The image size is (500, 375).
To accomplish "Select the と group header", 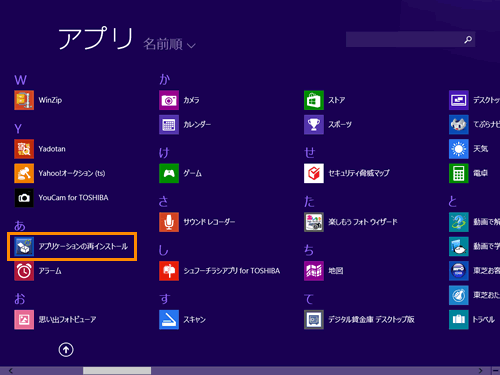I will tap(452, 201).
